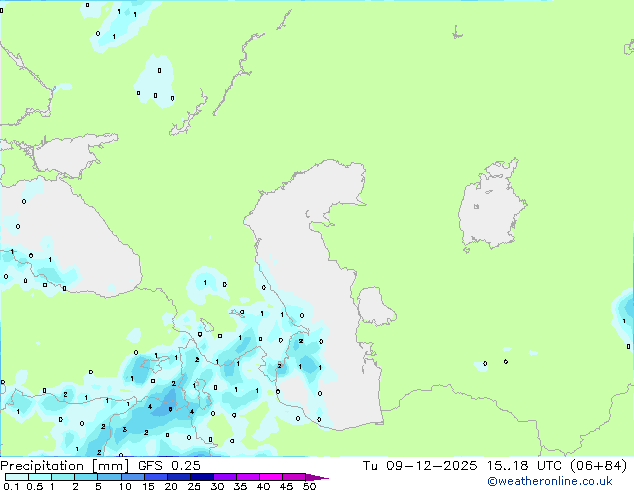Click the 45–50 mm legend swatch

(x=294, y=477)
